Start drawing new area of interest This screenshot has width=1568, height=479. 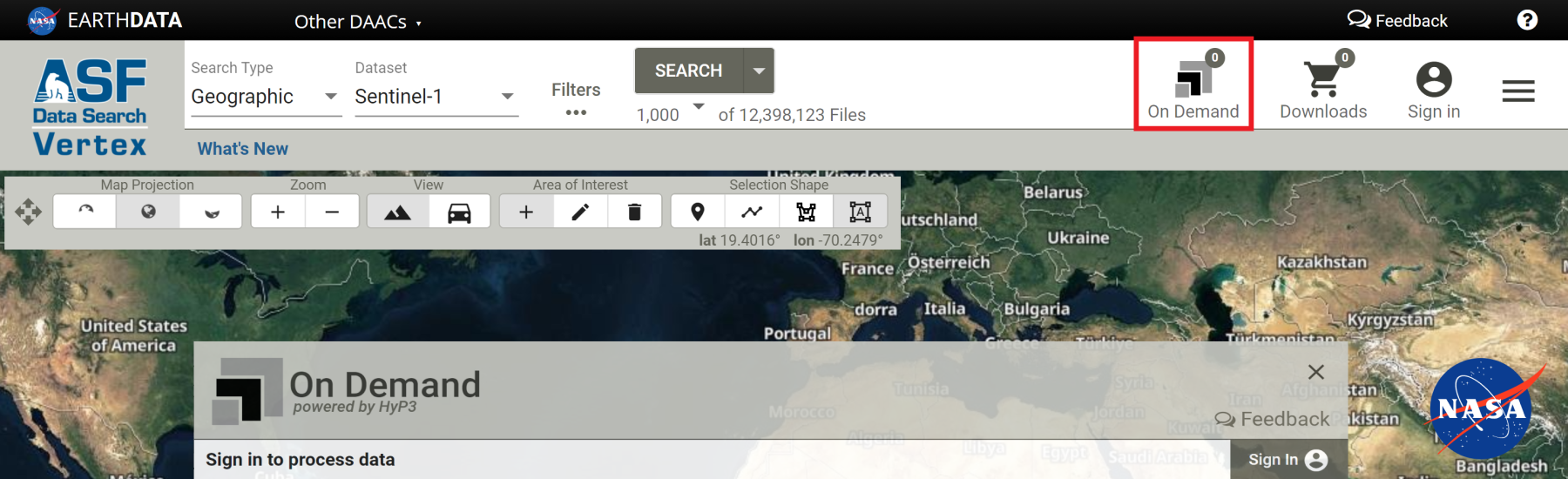coord(526,212)
